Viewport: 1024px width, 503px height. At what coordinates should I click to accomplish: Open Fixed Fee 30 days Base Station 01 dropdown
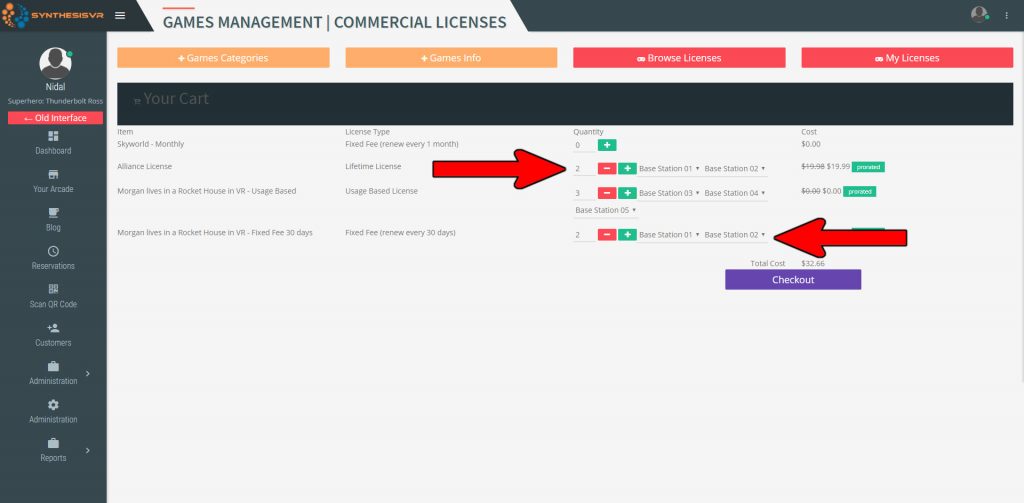point(669,235)
